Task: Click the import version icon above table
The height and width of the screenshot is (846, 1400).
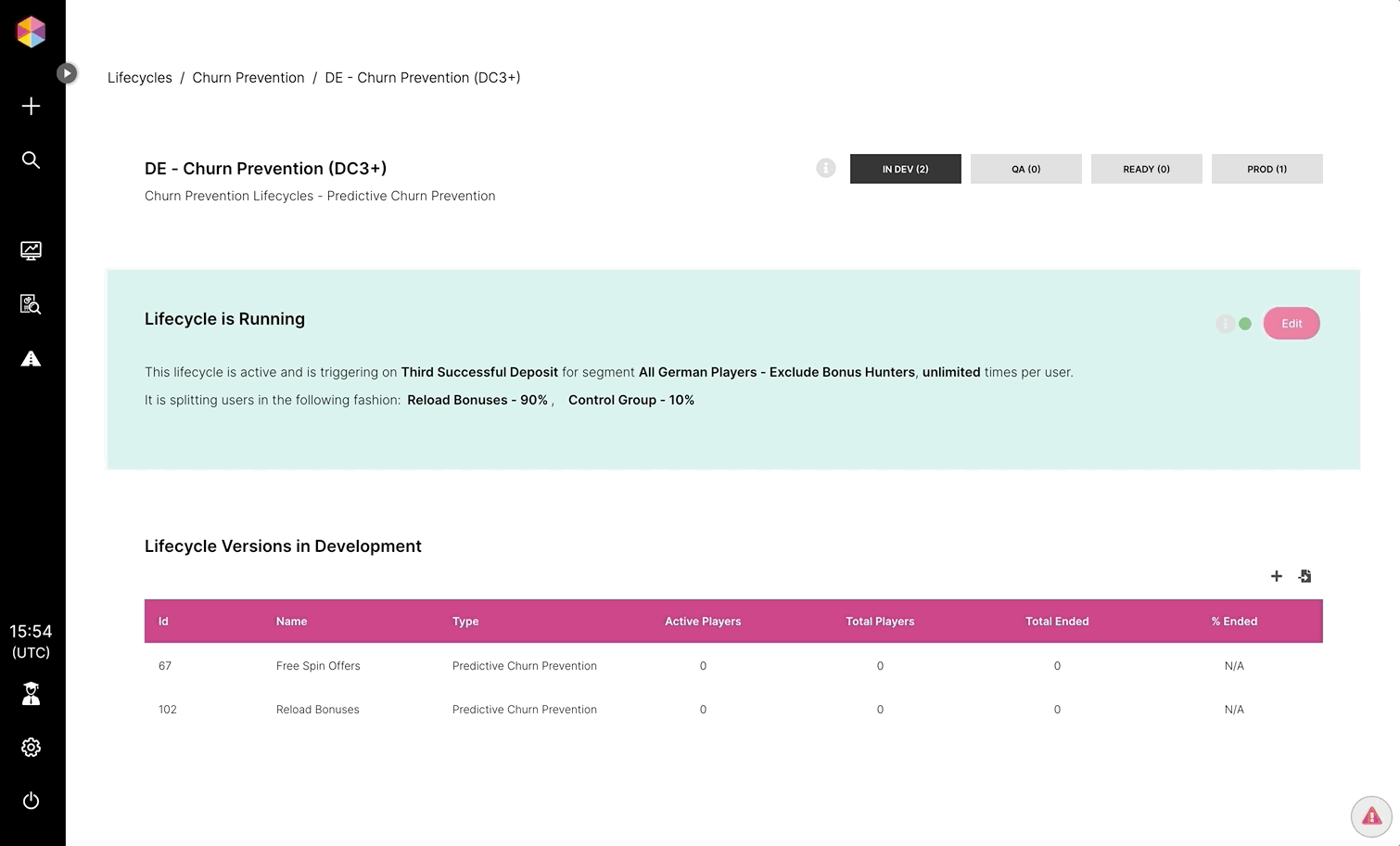Action: [x=1305, y=576]
